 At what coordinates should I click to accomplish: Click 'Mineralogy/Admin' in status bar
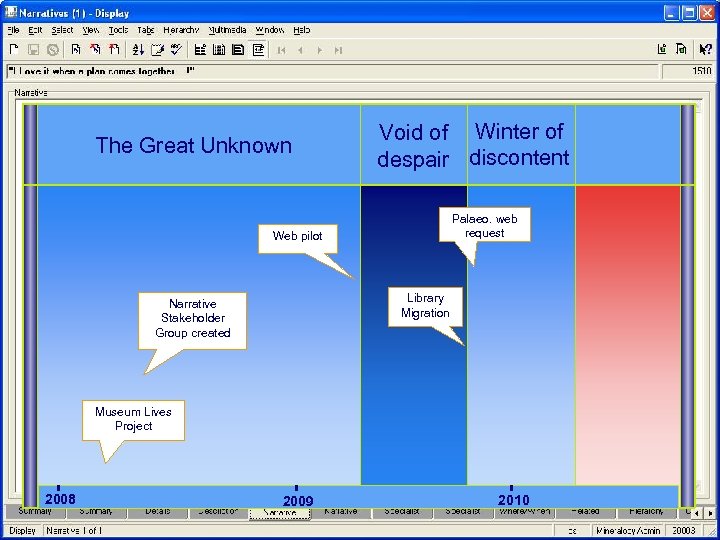point(627,531)
